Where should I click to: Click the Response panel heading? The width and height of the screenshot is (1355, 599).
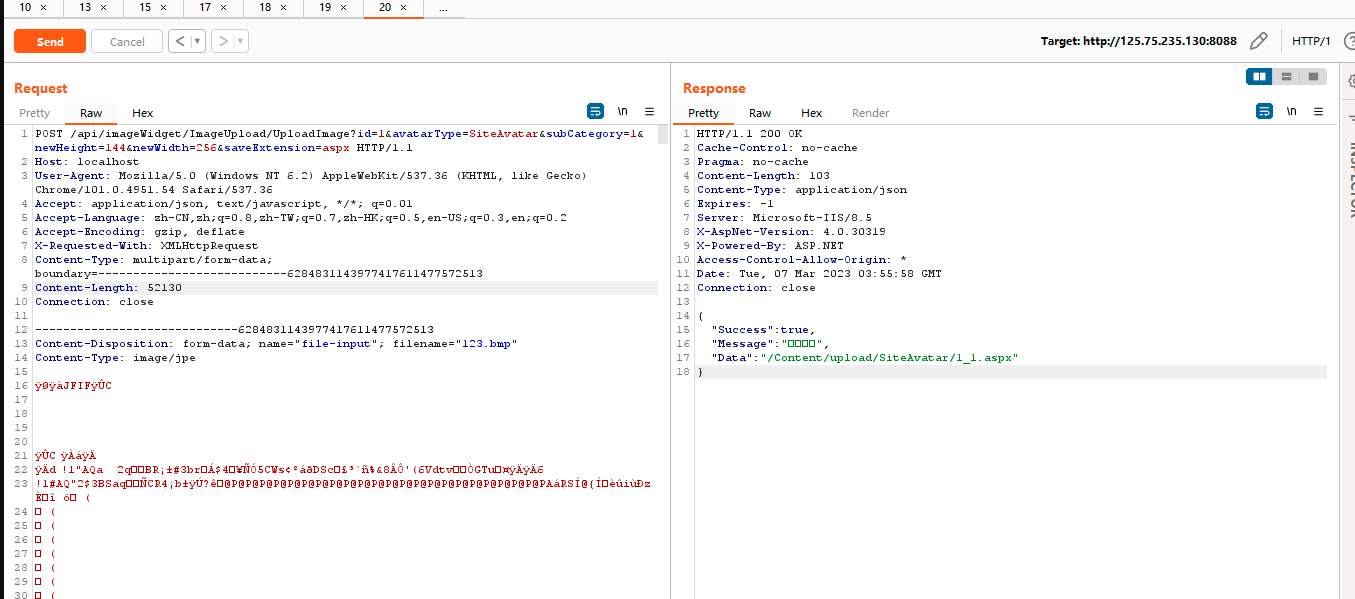click(x=714, y=88)
